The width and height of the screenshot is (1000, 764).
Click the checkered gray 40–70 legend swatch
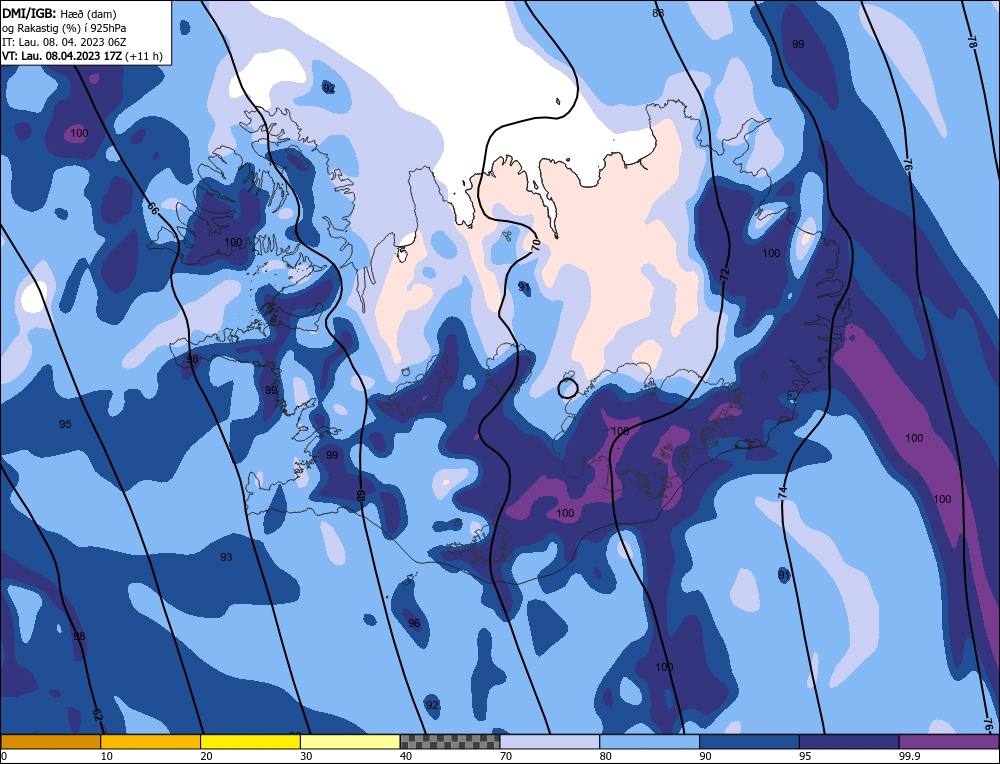coord(450,742)
